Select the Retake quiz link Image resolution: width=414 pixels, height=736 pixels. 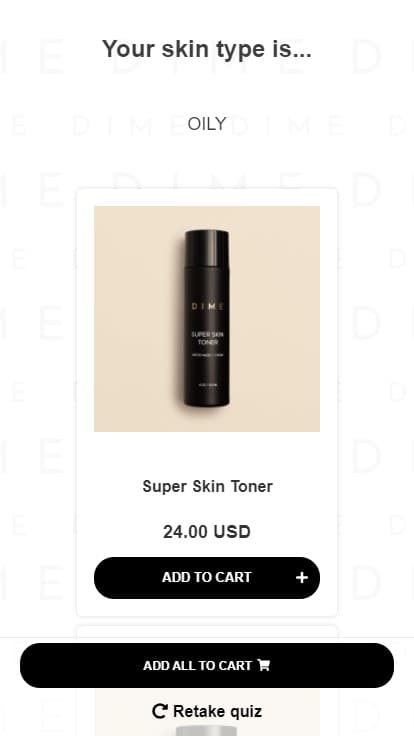207,711
